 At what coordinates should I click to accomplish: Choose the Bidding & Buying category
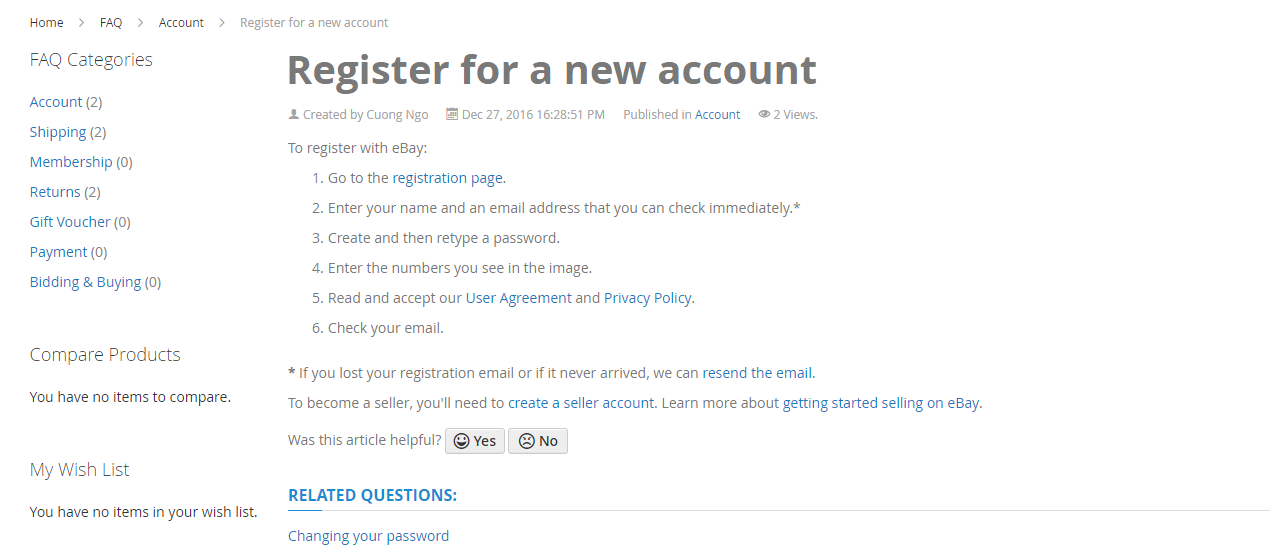[x=85, y=282]
